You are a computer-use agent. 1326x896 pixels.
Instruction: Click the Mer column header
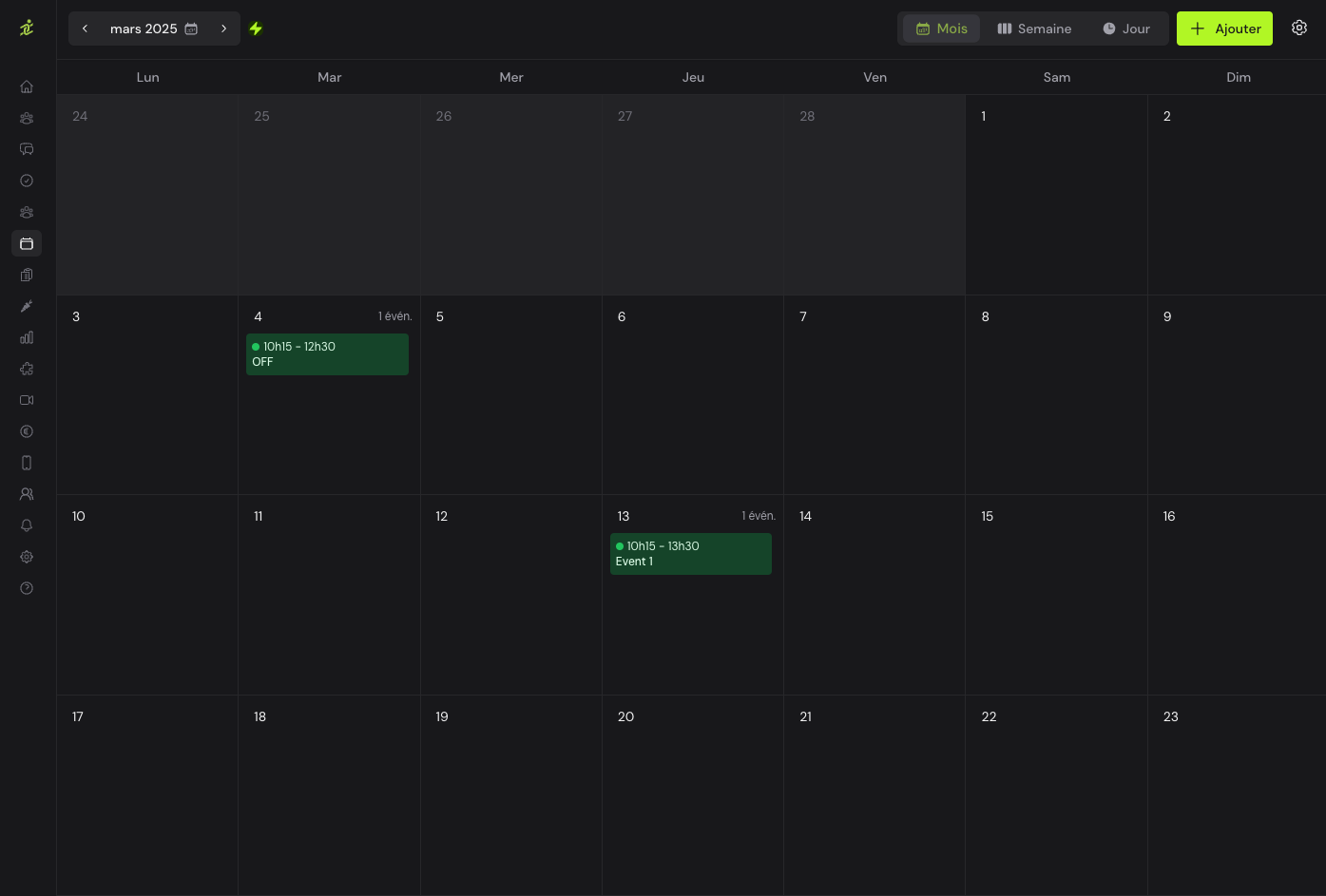coord(511,77)
